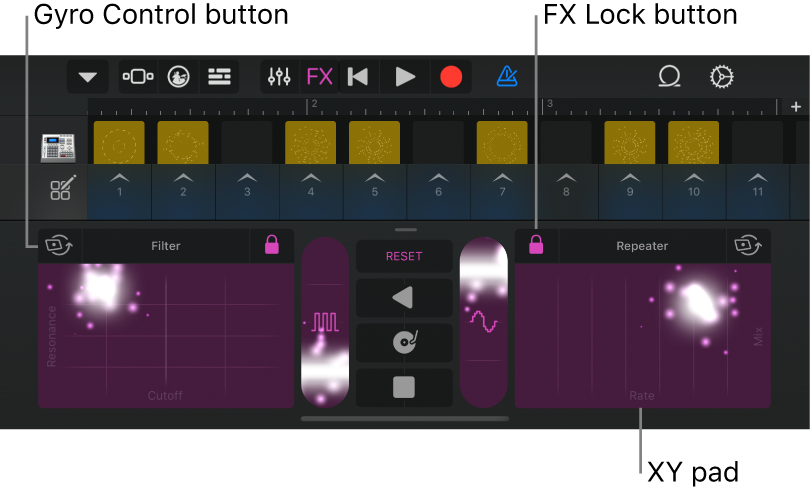Go to beginning with rewind button

(x=358, y=77)
